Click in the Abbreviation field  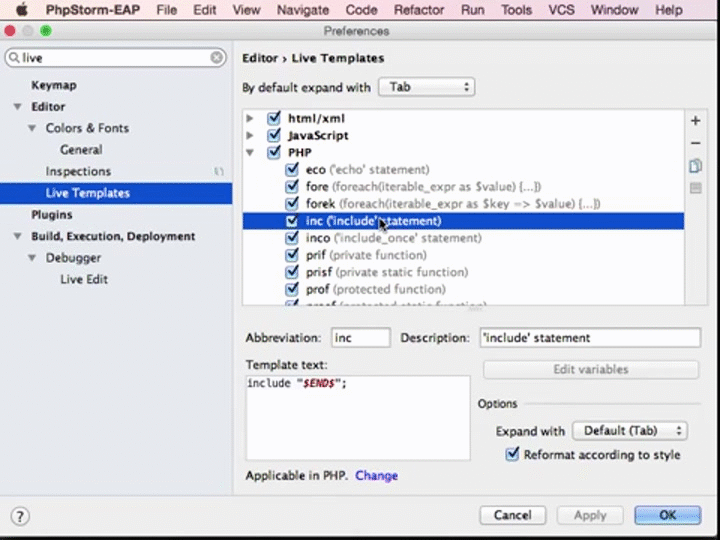[361, 338]
